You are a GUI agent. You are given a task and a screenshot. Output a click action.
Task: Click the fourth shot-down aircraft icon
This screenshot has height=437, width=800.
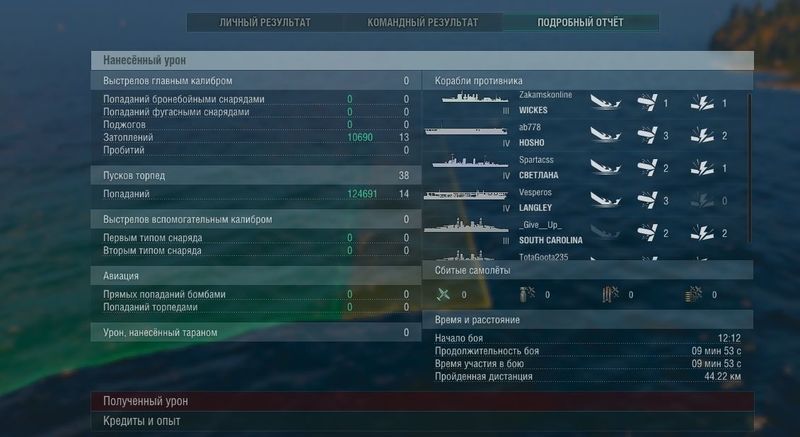point(694,294)
